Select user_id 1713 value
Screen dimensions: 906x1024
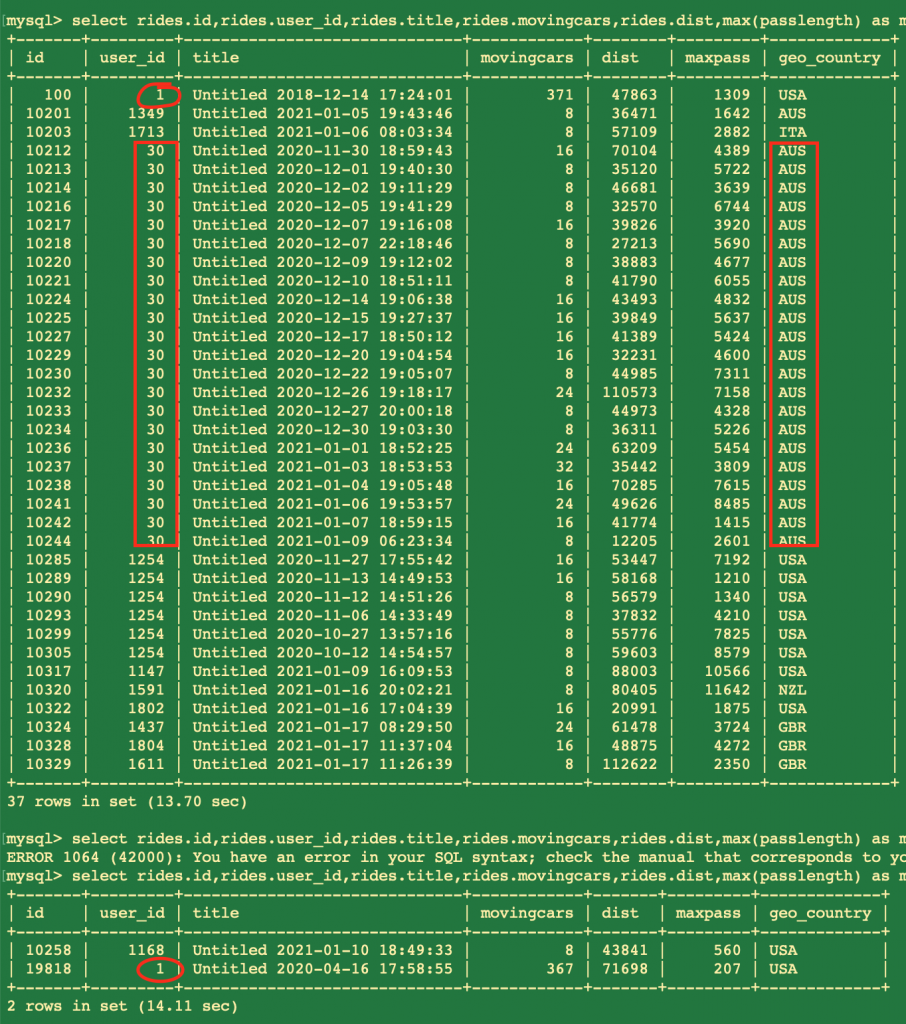(146, 132)
